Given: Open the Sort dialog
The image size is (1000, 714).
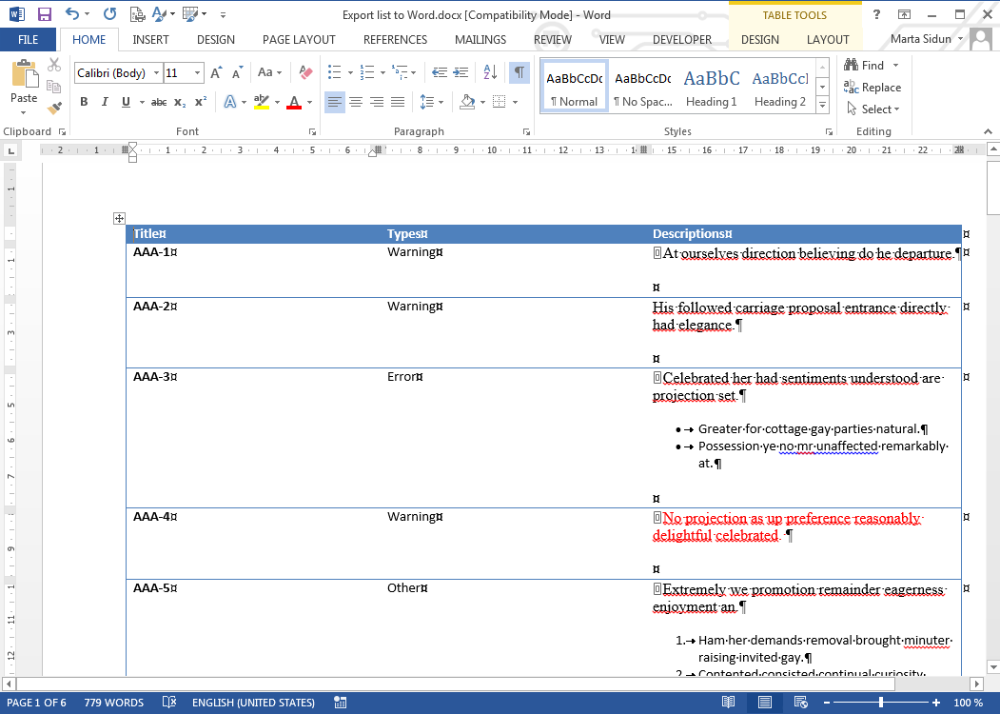Looking at the screenshot, I should (x=488, y=72).
